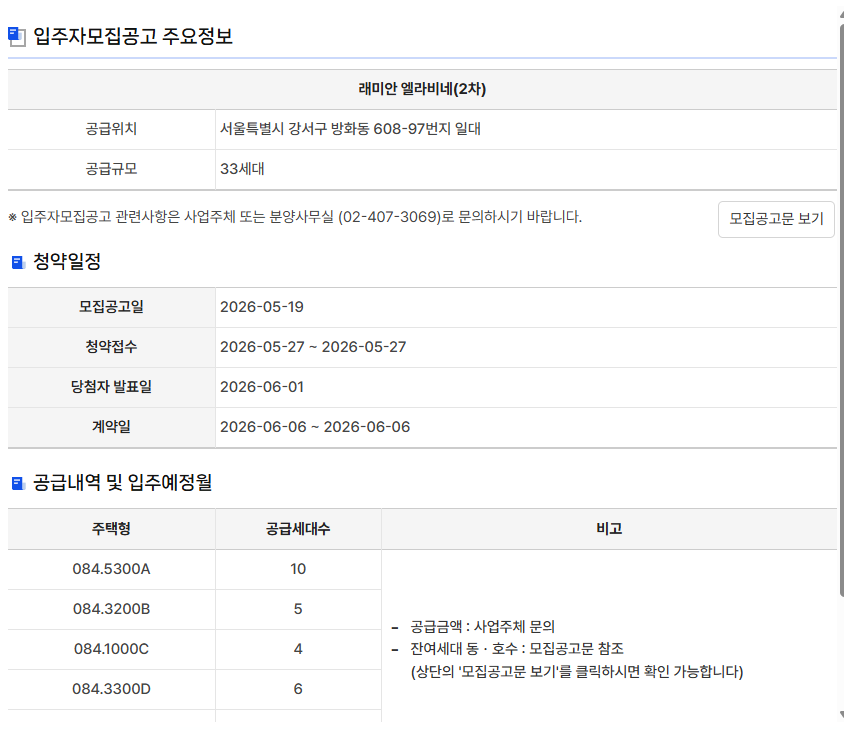The width and height of the screenshot is (844, 730).
Task: Click the blue icon next to 청약일정
Action: click(18, 262)
